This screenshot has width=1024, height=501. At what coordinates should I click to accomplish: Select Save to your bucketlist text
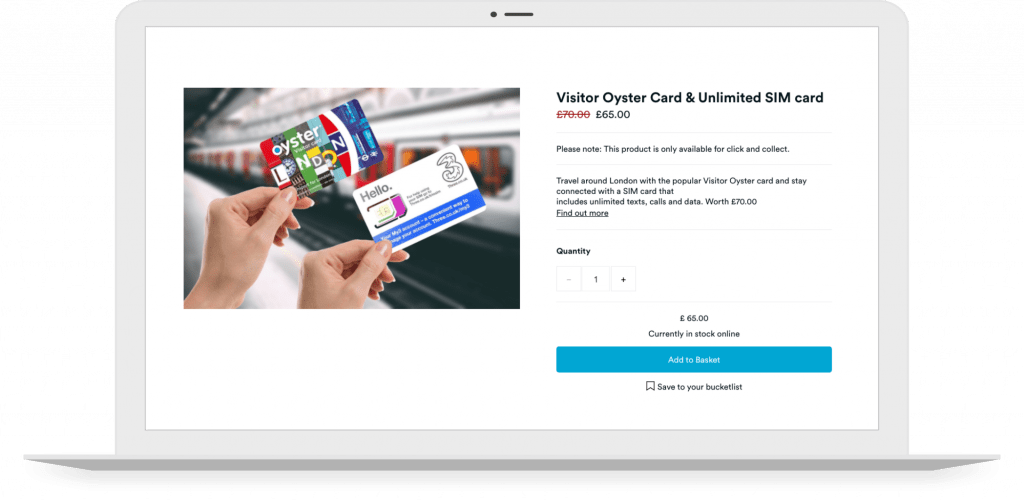point(699,387)
